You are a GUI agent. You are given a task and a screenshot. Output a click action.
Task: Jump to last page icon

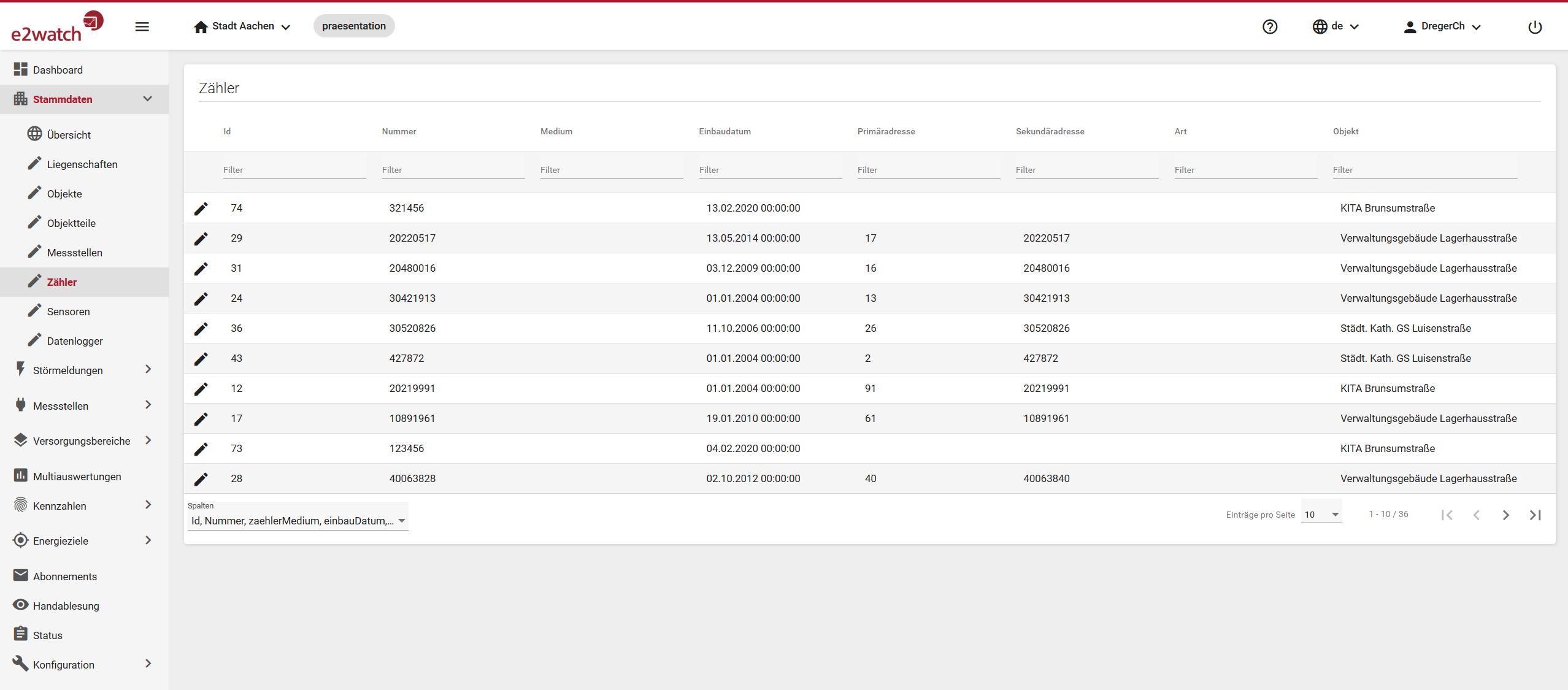[x=1535, y=515]
